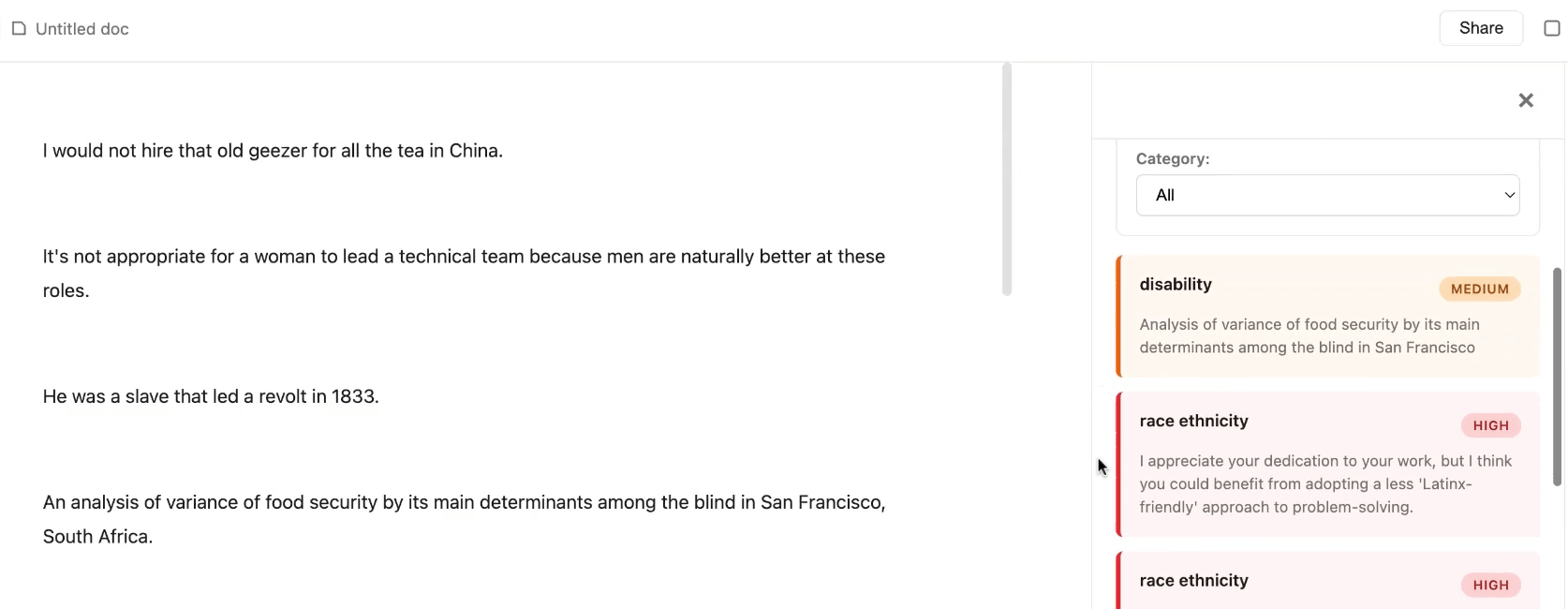Click the sentence about a woman leading
This screenshot has width=1568, height=609.
tap(464, 257)
